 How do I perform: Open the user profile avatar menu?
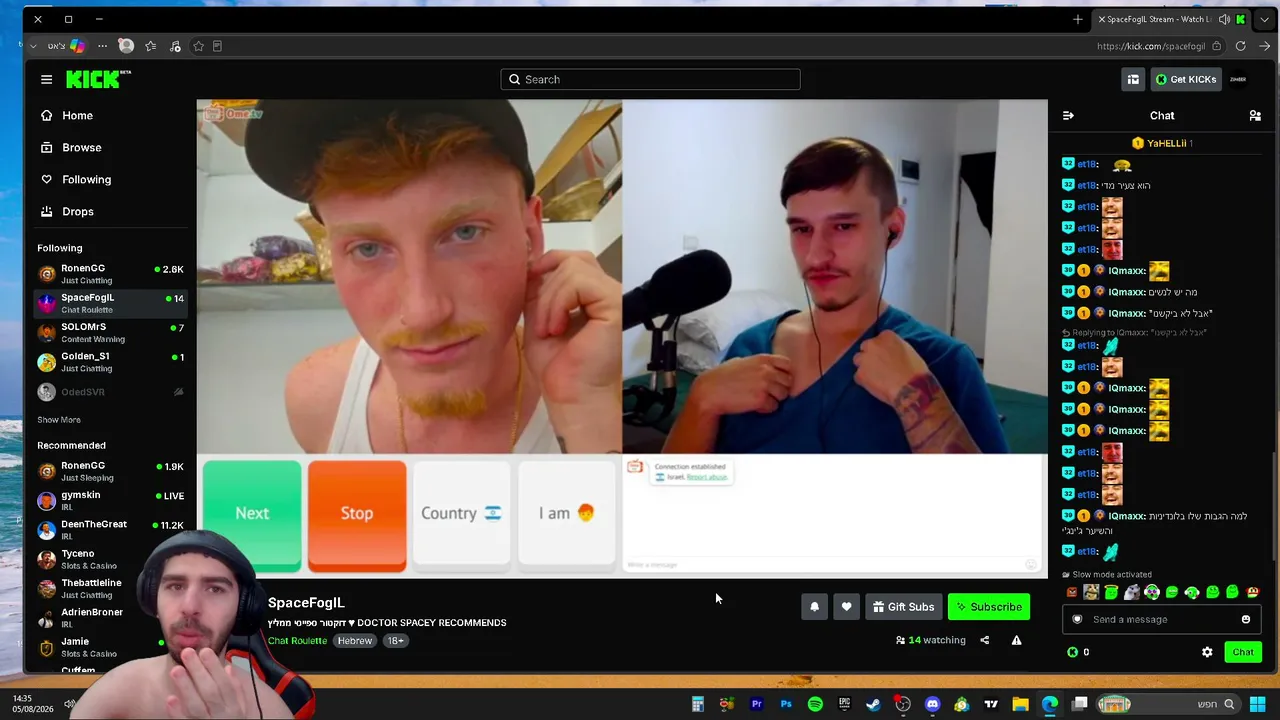tap(1238, 79)
